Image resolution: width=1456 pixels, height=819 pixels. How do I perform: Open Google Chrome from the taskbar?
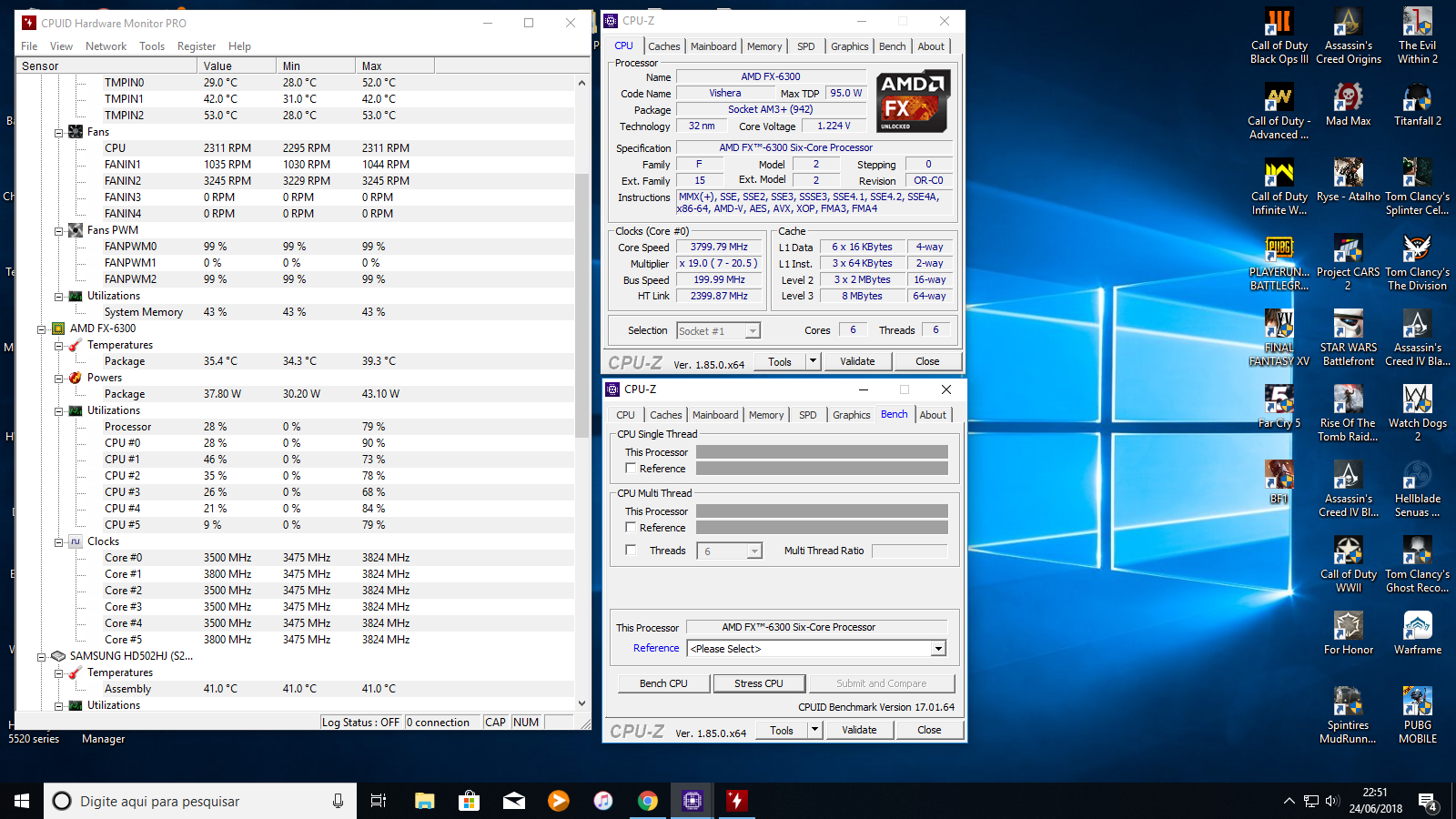click(648, 801)
